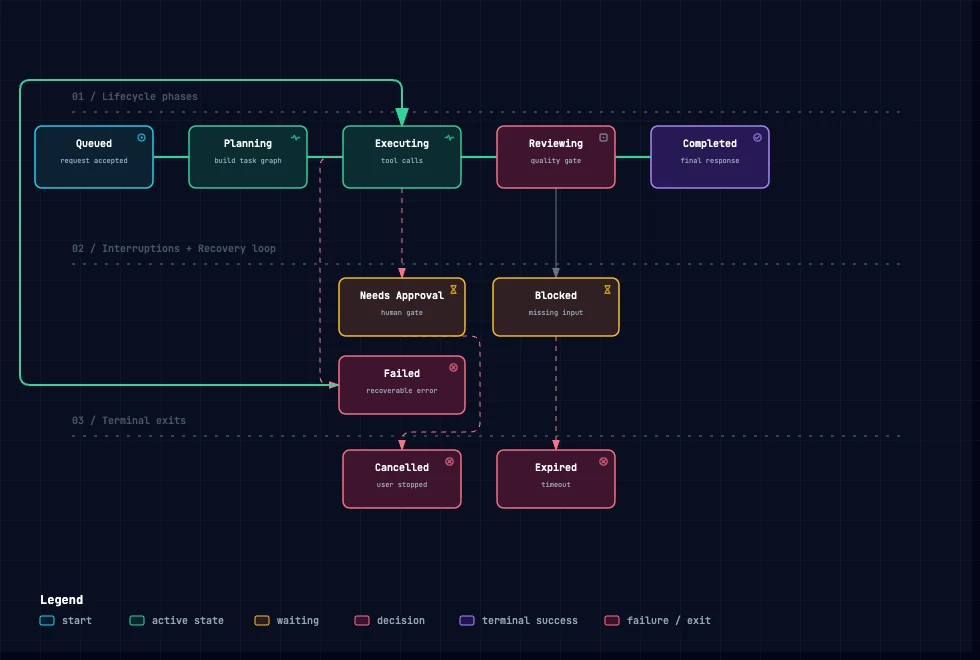Select the Expired node
Screen dimensions: 980x660
[556, 479]
